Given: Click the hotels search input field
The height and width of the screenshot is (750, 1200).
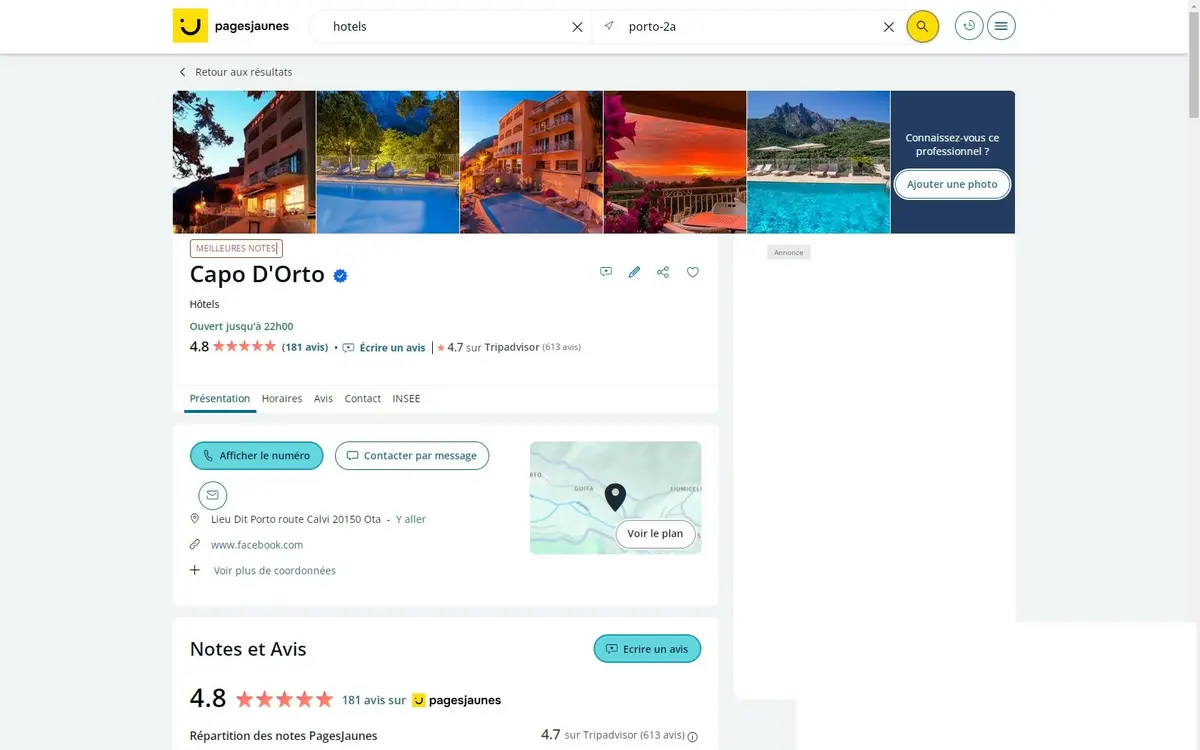Looking at the screenshot, I should tap(448, 27).
